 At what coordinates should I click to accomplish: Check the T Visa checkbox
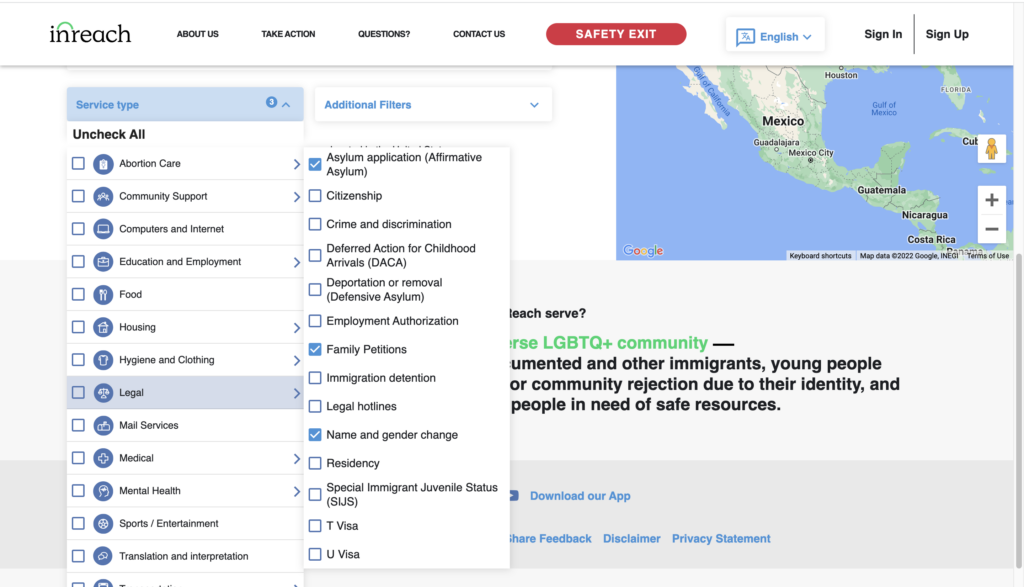pyautogui.click(x=315, y=526)
